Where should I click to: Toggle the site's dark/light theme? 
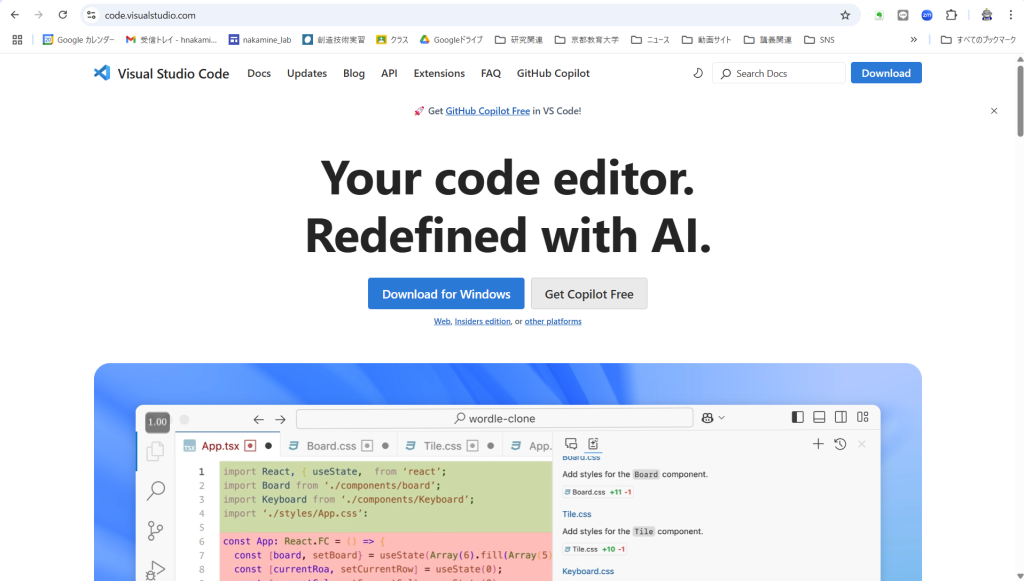[x=698, y=73]
